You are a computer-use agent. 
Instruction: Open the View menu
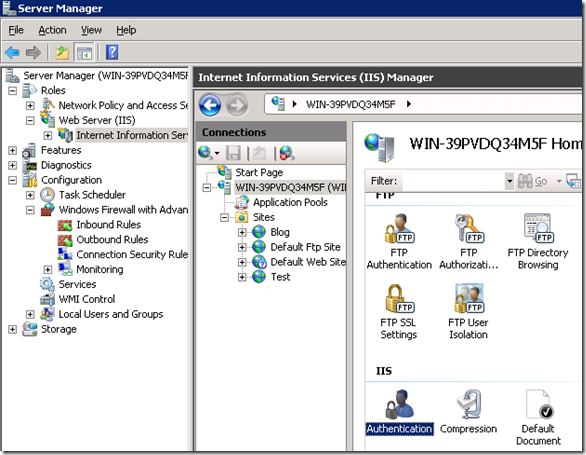click(x=92, y=30)
